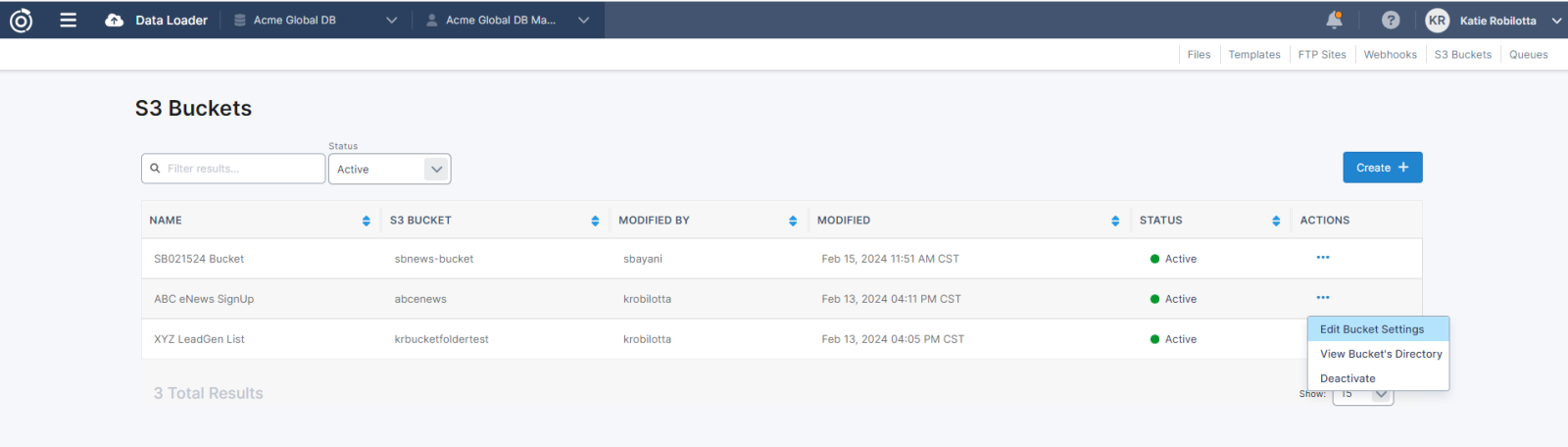Sort by S3 Bucket column arrows
Screen dimensions: 1568x447
click(595, 221)
